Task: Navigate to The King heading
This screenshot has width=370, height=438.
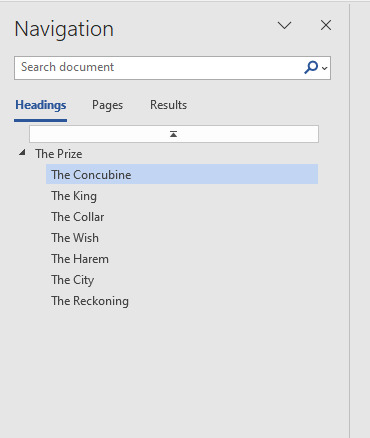Action: (x=74, y=196)
